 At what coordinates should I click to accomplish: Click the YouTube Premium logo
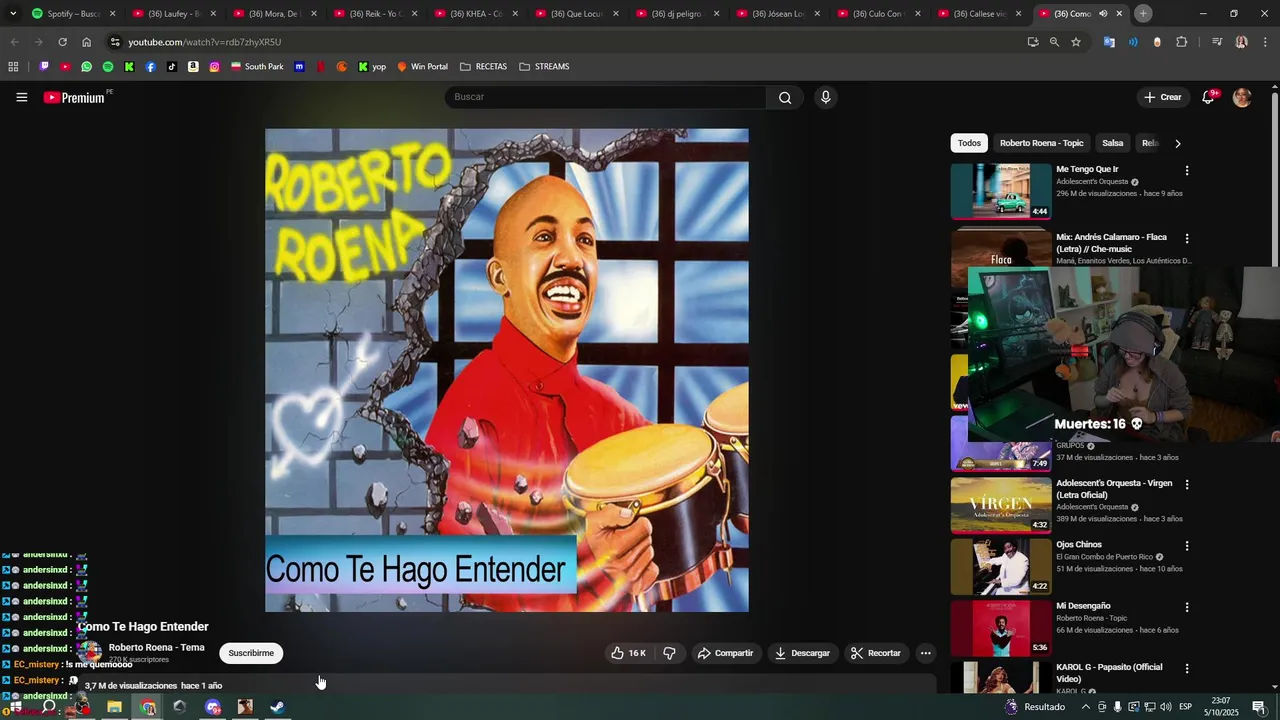click(x=75, y=97)
